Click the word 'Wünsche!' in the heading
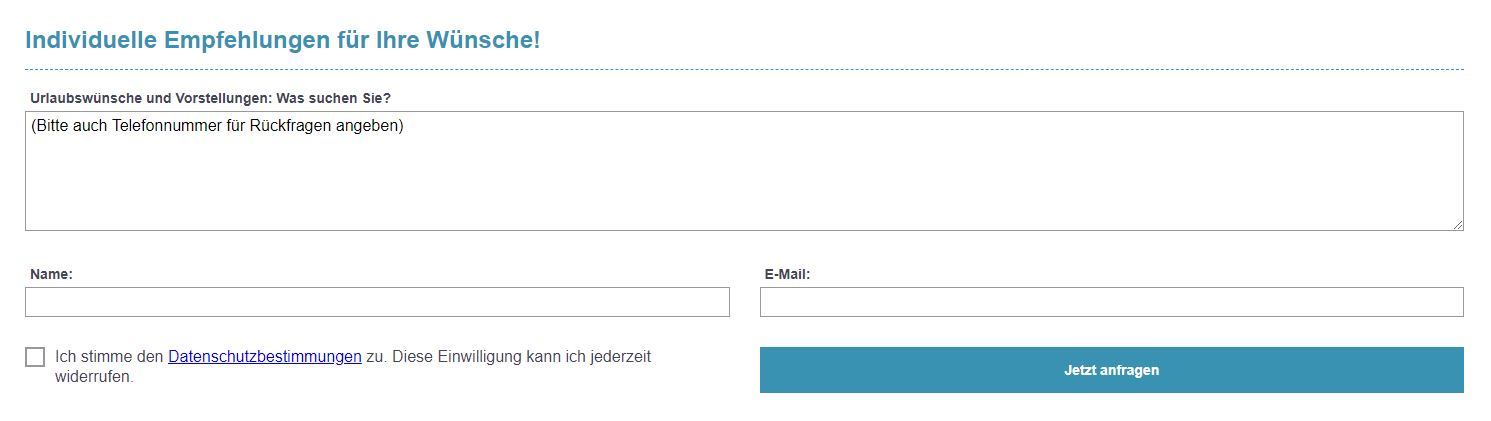This screenshot has height=421, width=1491. pos(483,40)
